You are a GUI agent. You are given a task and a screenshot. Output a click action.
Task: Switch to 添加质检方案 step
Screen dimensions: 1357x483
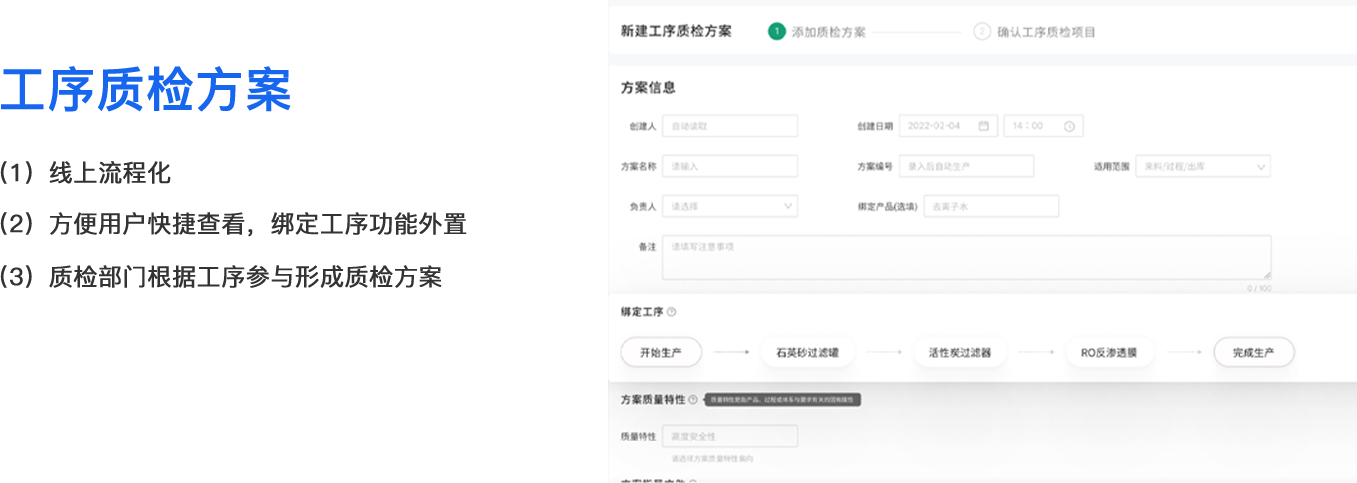828,32
